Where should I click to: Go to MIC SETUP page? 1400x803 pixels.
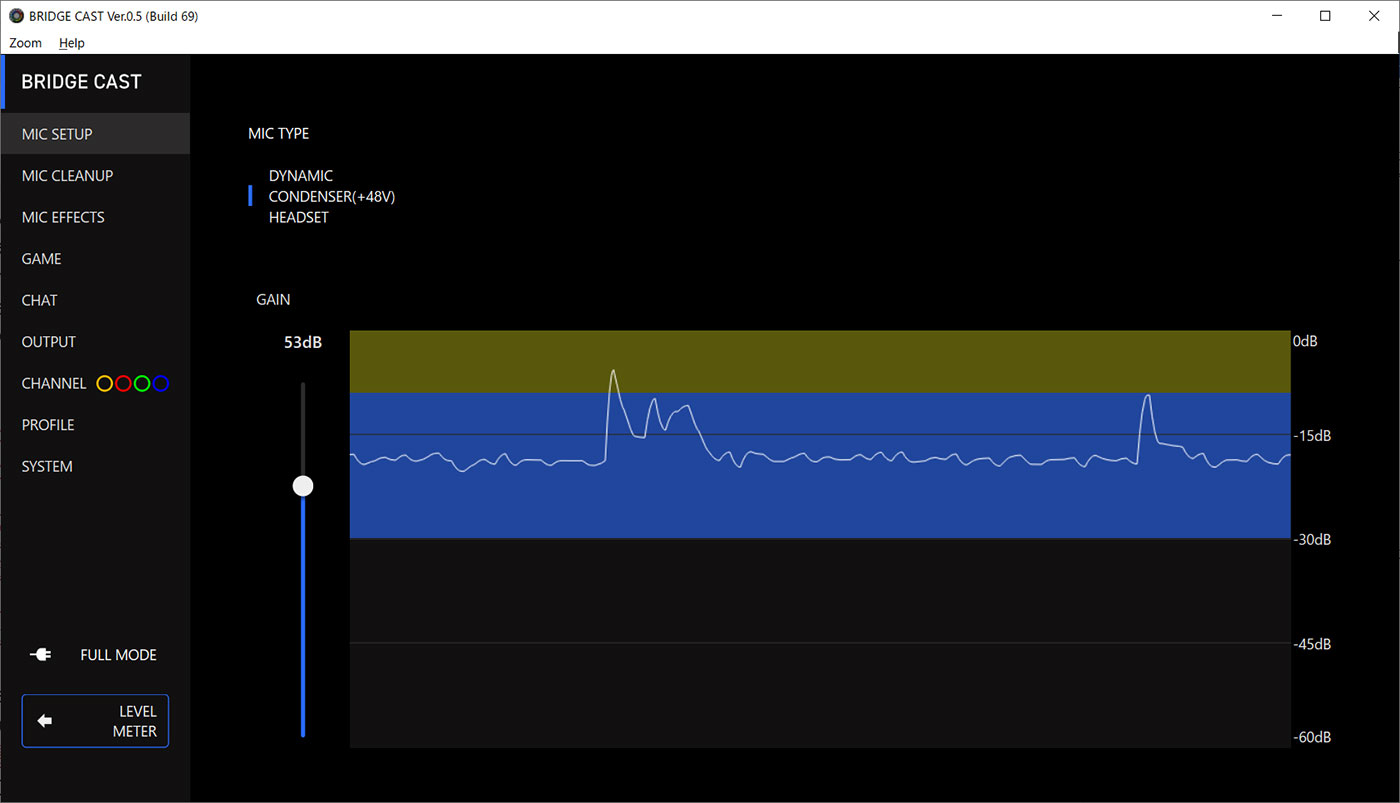[x=95, y=134]
